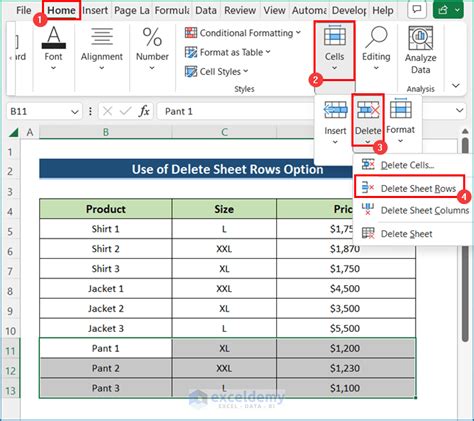
Task: Open the Font group icon
Action: [53, 38]
